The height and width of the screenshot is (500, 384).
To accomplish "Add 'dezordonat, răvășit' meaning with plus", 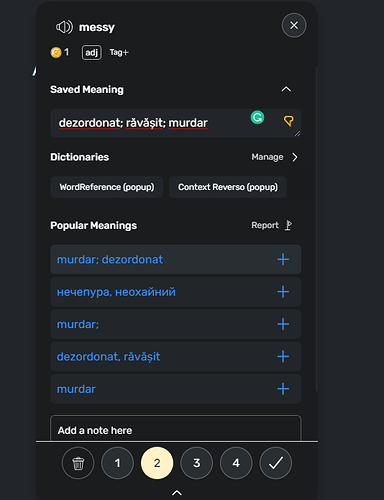I will (x=283, y=356).
